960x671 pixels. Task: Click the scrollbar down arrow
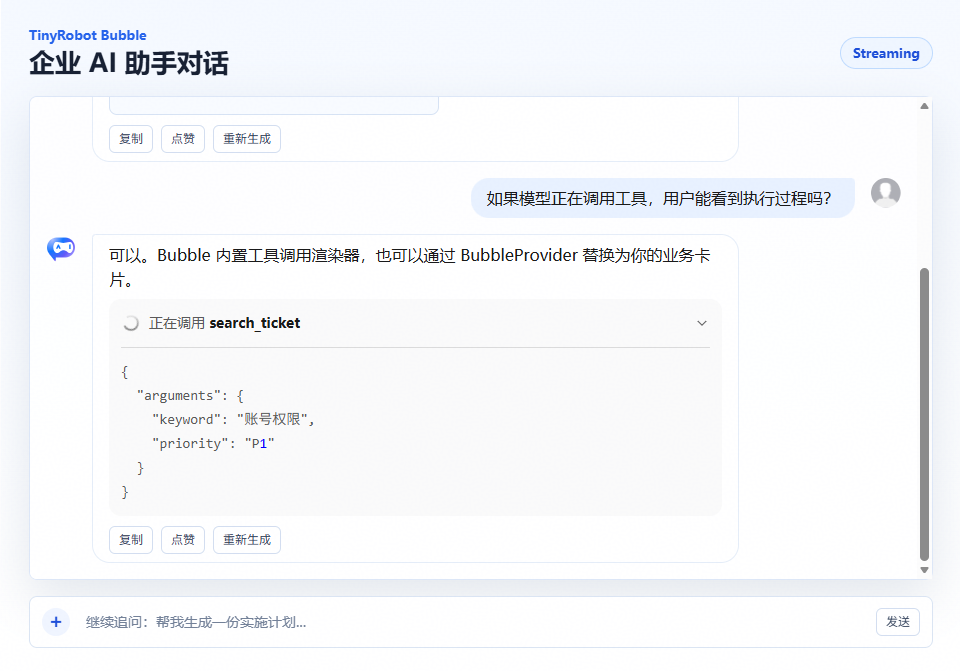tap(924, 569)
